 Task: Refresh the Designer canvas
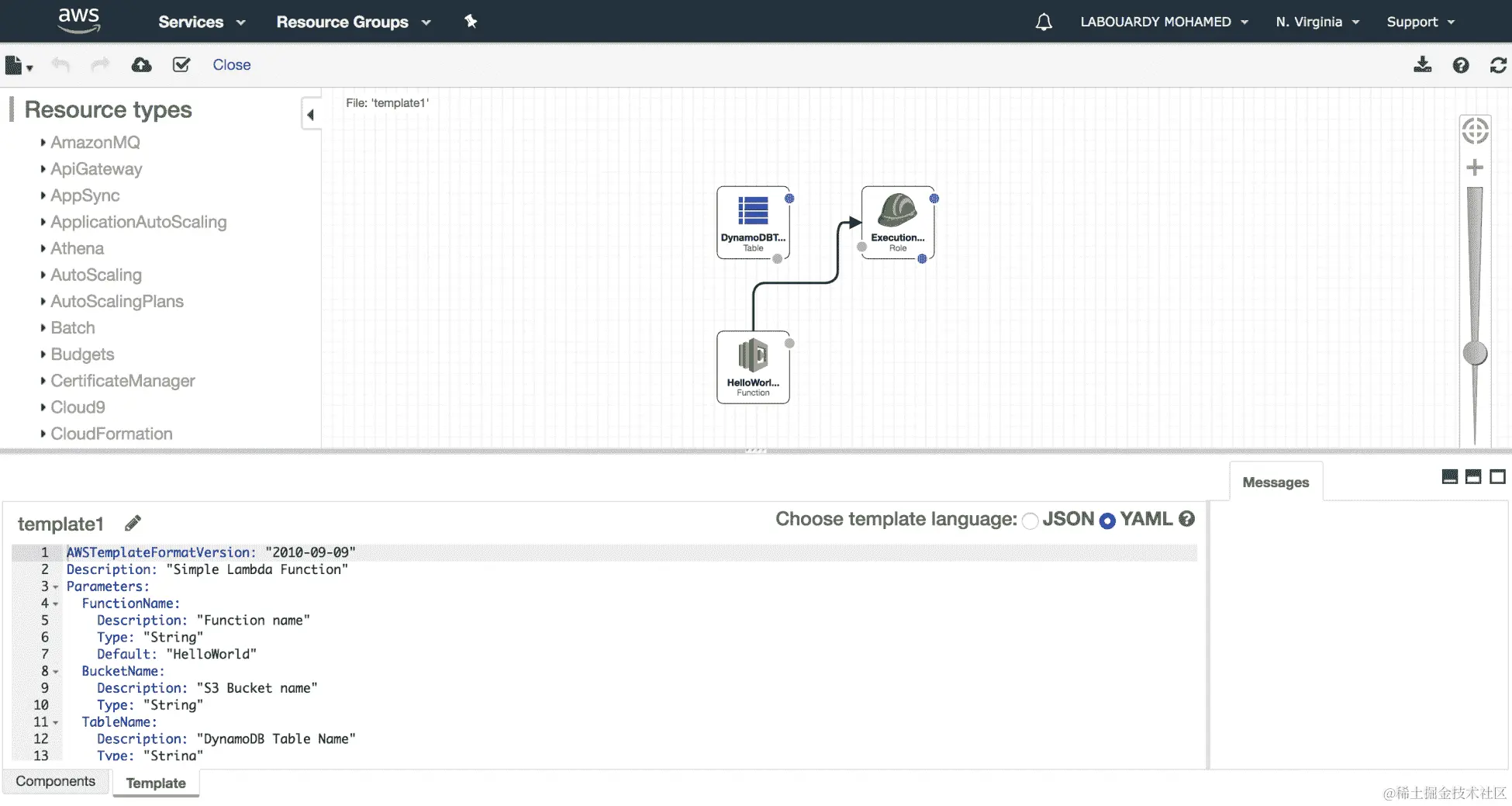pos(1498,65)
